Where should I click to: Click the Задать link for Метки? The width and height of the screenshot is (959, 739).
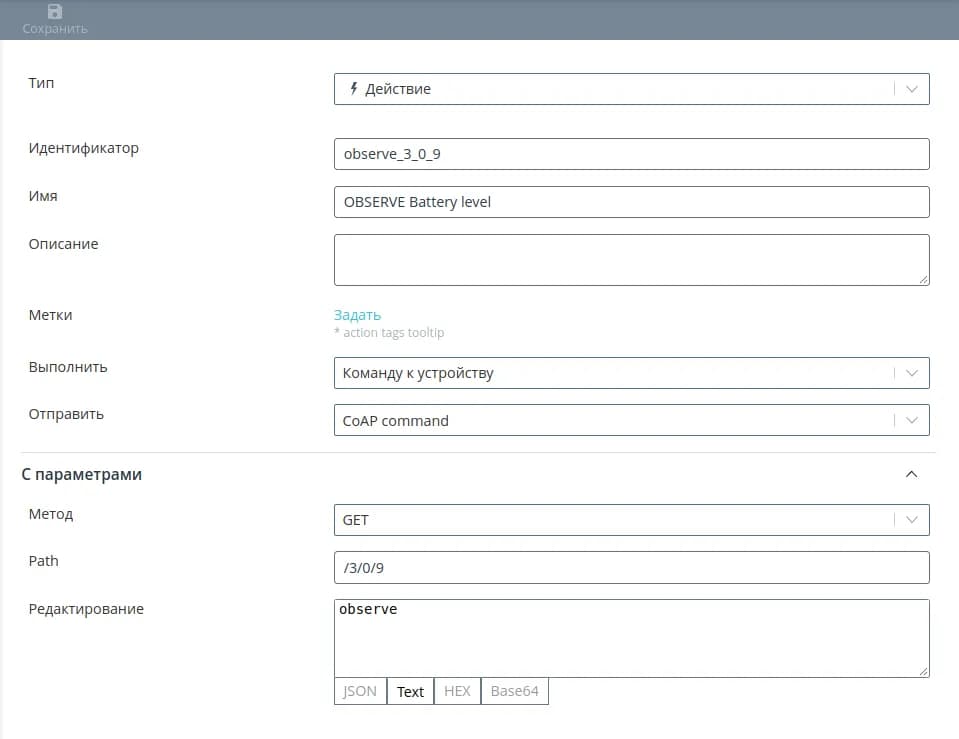point(357,315)
